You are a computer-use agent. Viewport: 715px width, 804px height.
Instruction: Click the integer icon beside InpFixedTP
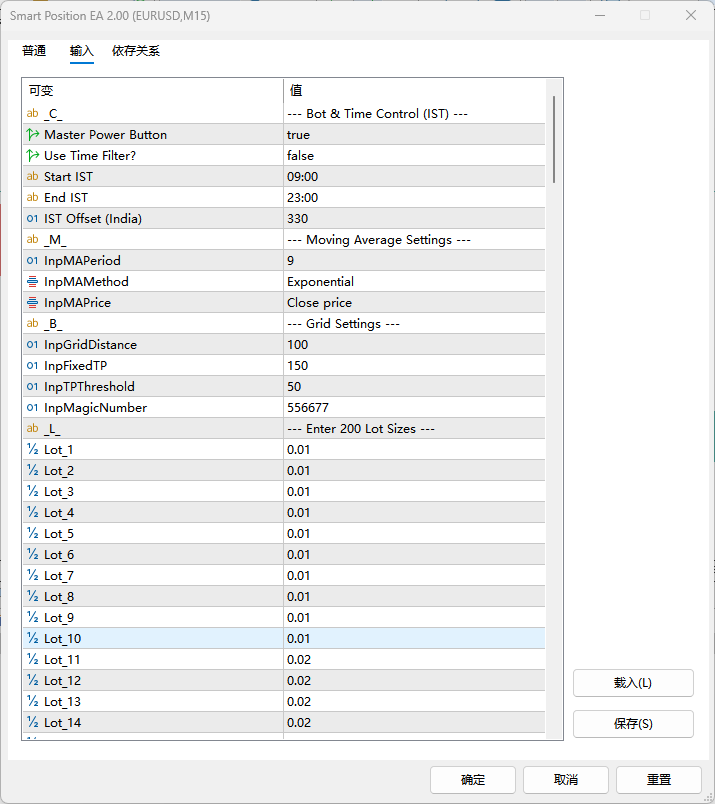[32, 366]
